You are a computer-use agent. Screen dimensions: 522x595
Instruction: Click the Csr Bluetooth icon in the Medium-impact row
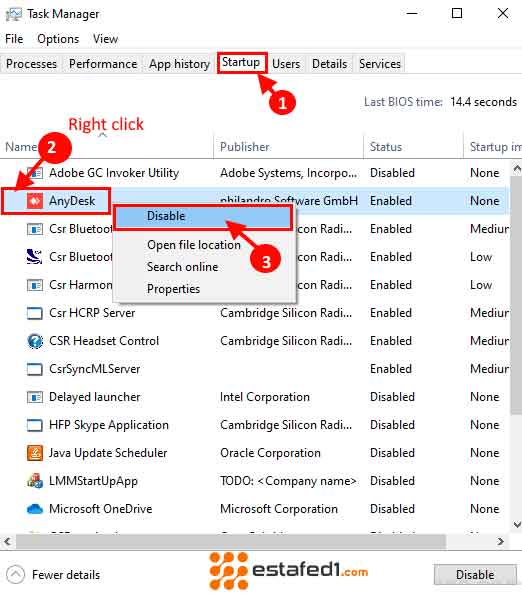coord(35,229)
